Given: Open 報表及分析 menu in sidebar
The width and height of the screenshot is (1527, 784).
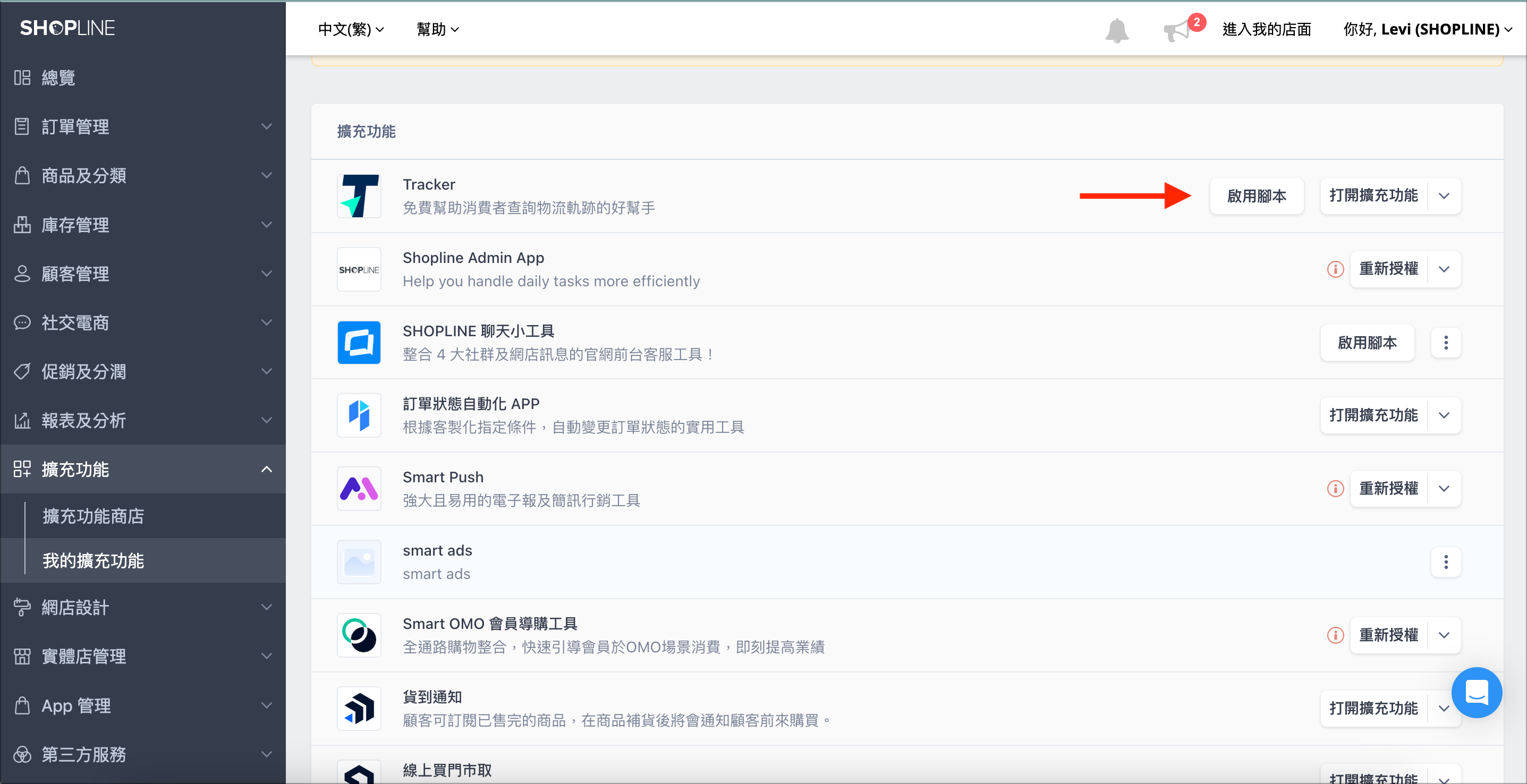Looking at the screenshot, I should 143,420.
